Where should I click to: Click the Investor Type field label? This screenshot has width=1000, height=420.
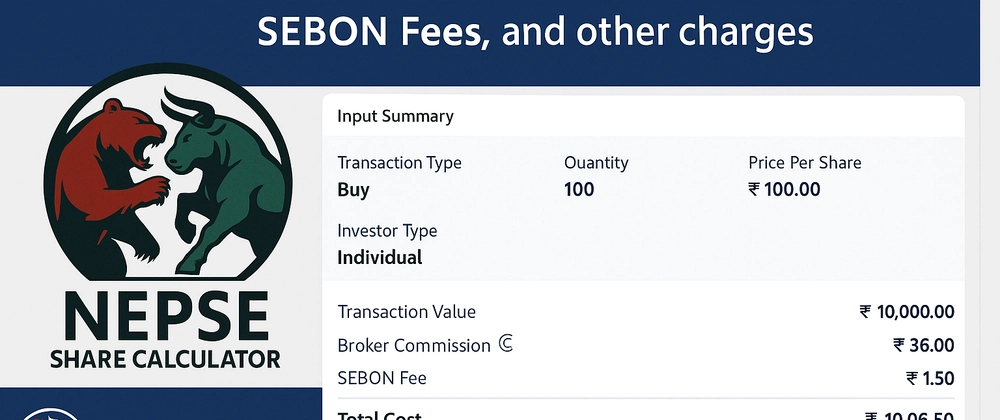click(x=387, y=231)
